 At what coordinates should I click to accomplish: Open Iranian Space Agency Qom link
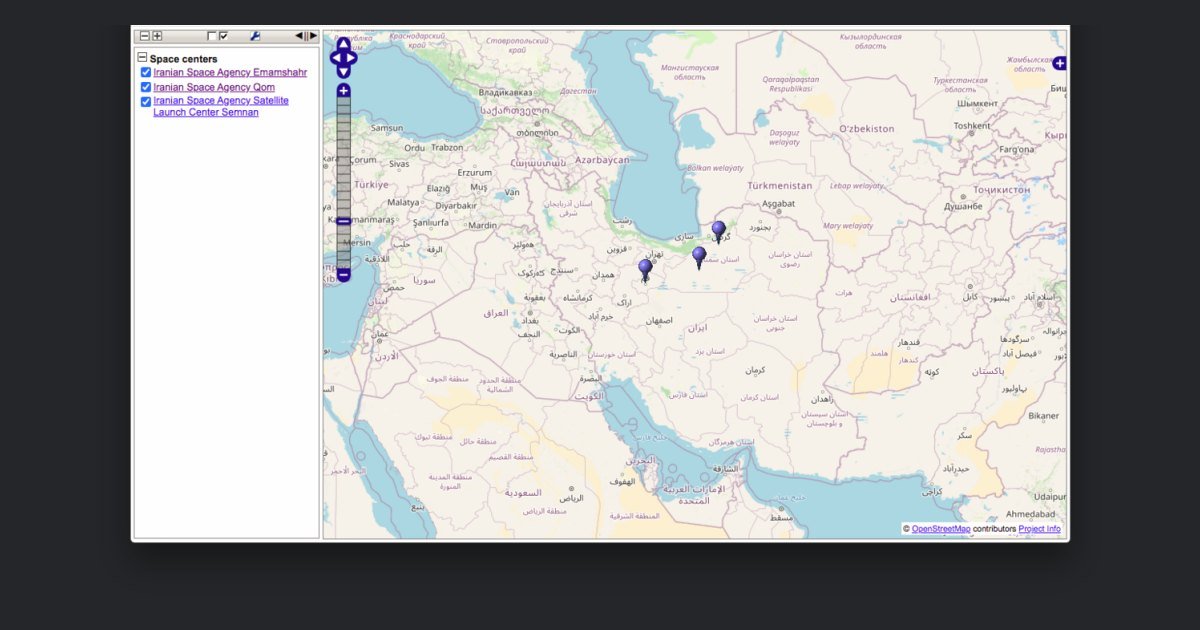click(214, 87)
